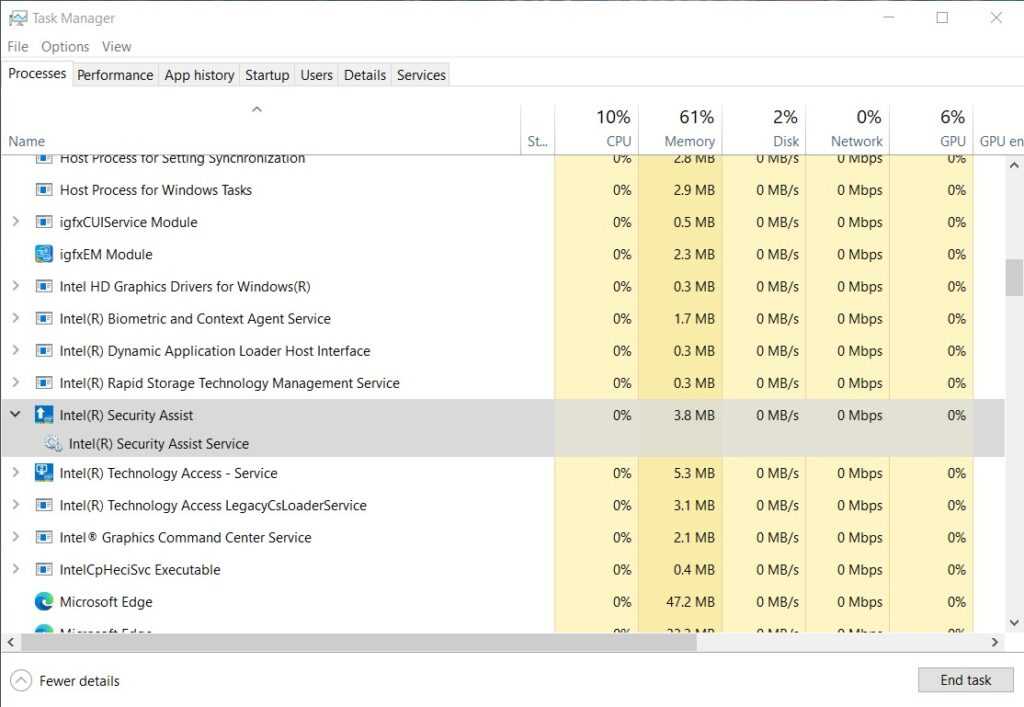Open the Startup tab
Image resolution: width=1024 pixels, height=707 pixels.
[x=267, y=75]
